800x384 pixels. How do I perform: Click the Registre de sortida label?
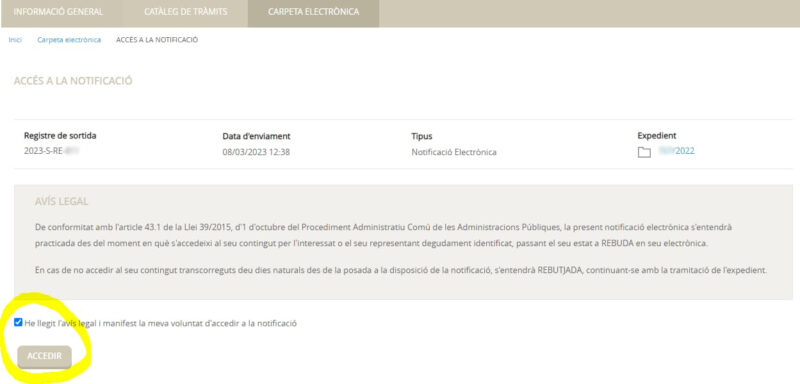tap(60, 136)
